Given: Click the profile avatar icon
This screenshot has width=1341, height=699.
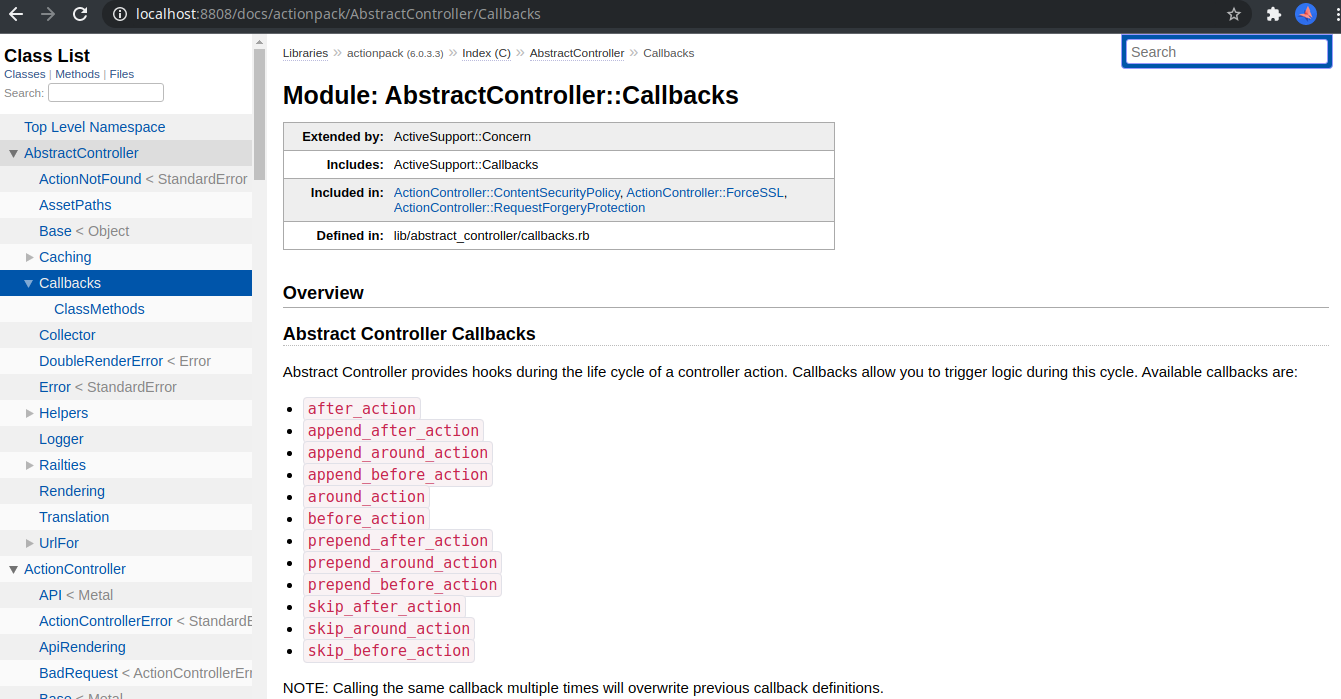Looking at the screenshot, I should (1305, 14).
